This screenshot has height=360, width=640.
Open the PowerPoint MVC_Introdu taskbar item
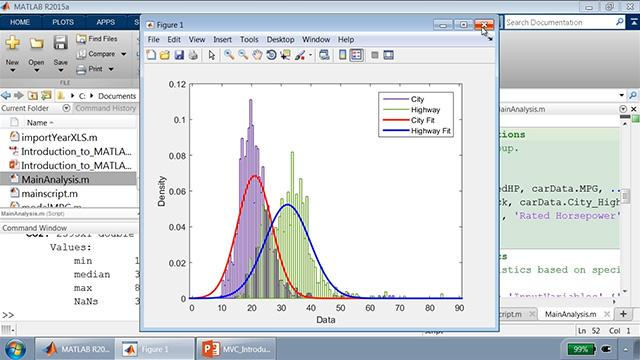[237, 349]
